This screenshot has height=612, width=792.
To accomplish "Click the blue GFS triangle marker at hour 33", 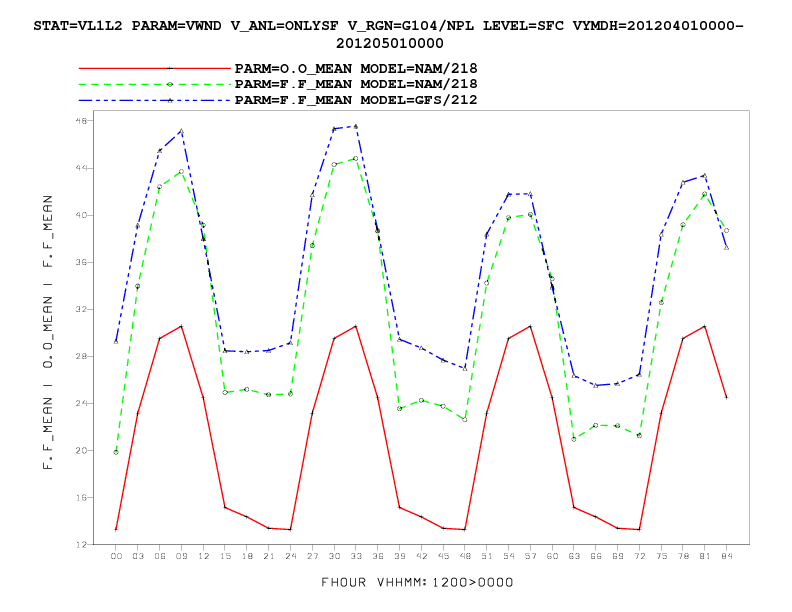I will (x=356, y=126).
